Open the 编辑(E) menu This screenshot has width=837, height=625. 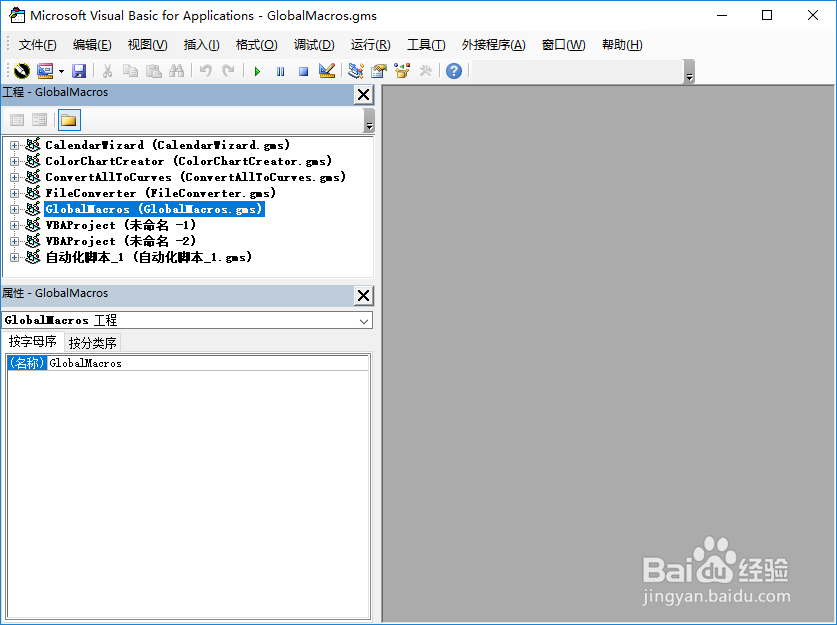(92, 45)
